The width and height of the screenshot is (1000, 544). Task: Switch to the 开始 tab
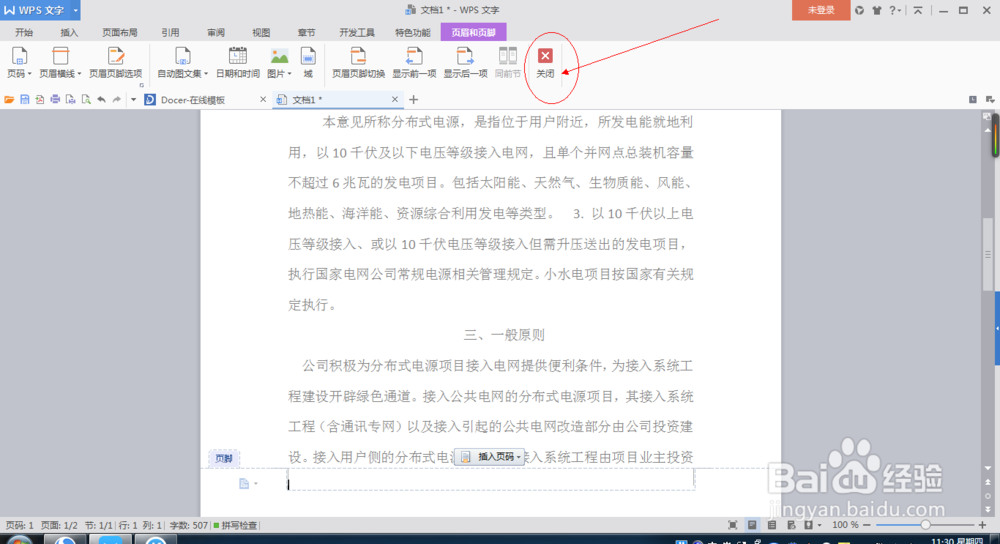pyautogui.click(x=24, y=33)
